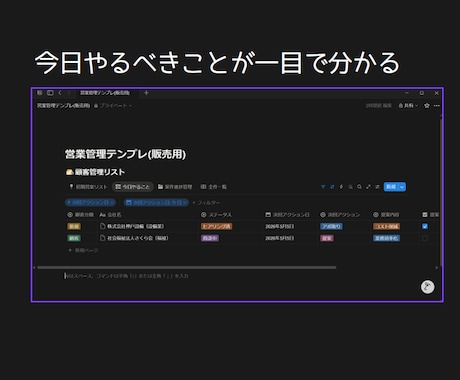The image size is (460, 380).
Task: Open the page icon of 社会福祉法人さくら会 row
Action: [x=103, y=238]
